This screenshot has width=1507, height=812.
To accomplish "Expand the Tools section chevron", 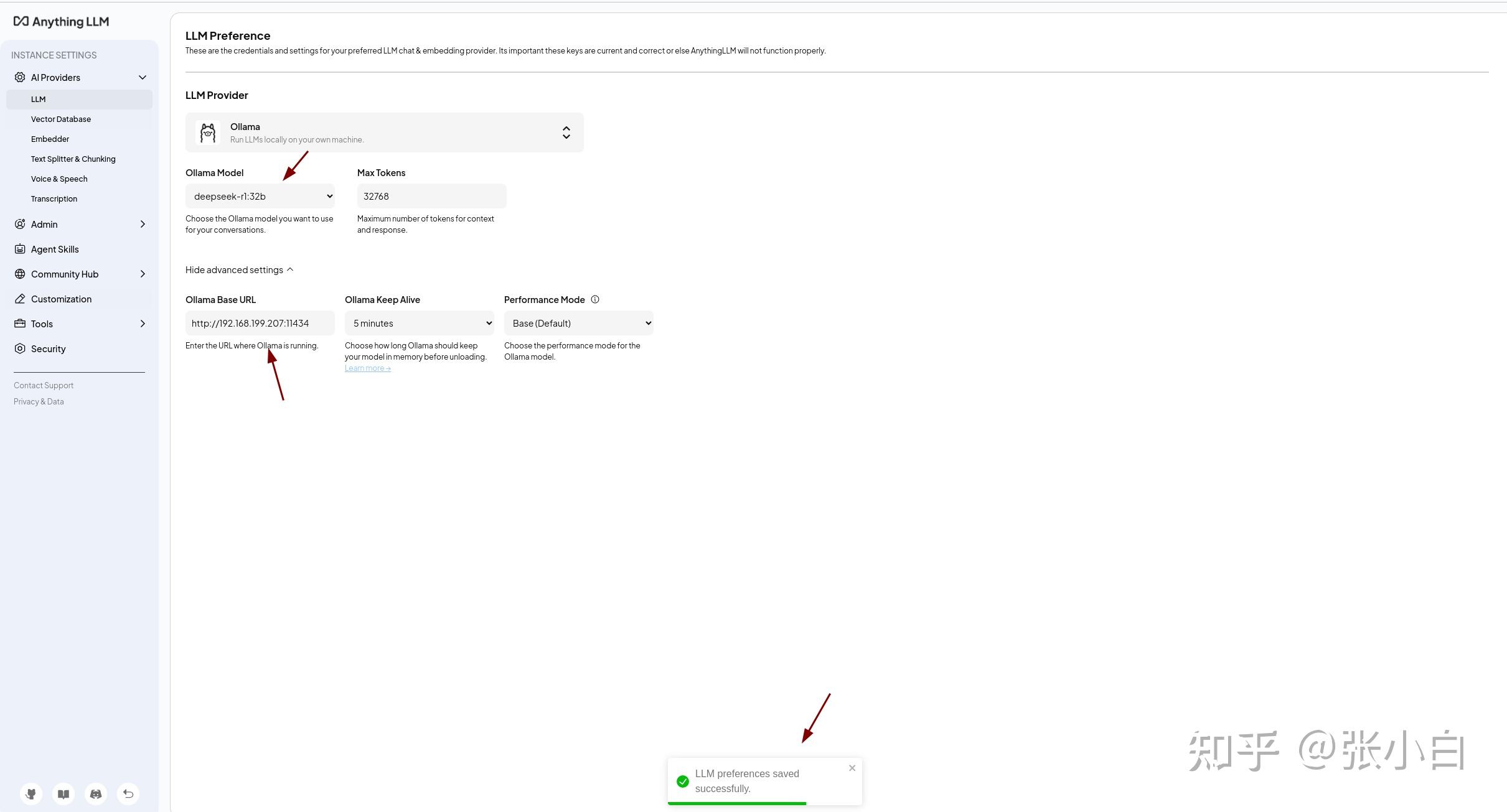I will pyautogui.click(x=143, y=324).
